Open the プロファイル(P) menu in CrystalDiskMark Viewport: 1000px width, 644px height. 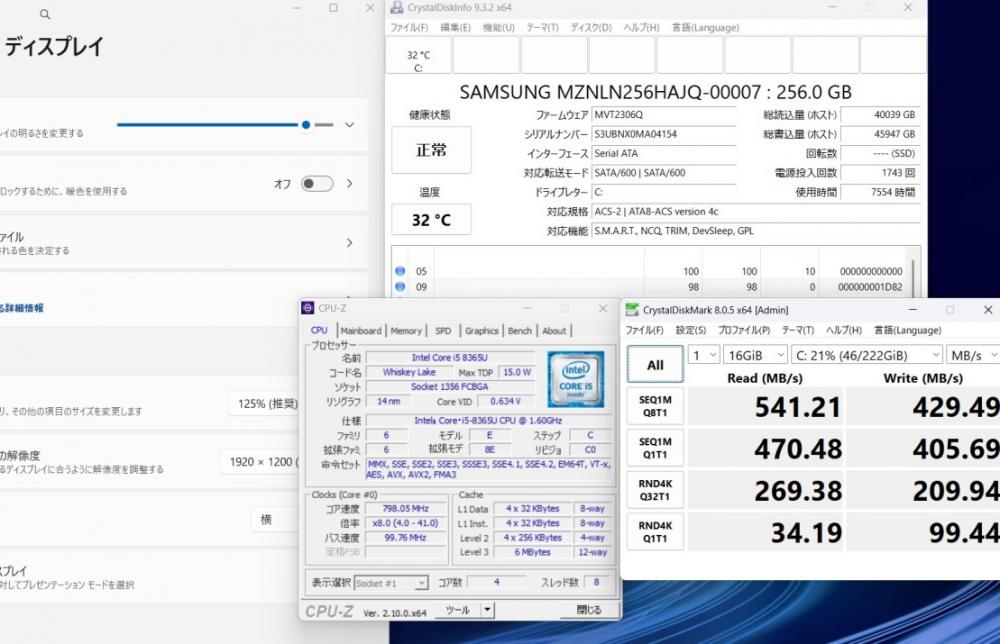point(743,330)
